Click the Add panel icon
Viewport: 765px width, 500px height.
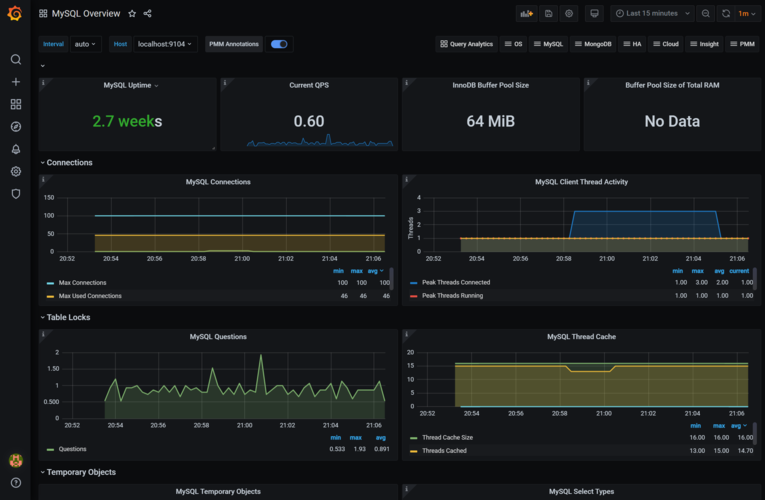tap(526, 14)
